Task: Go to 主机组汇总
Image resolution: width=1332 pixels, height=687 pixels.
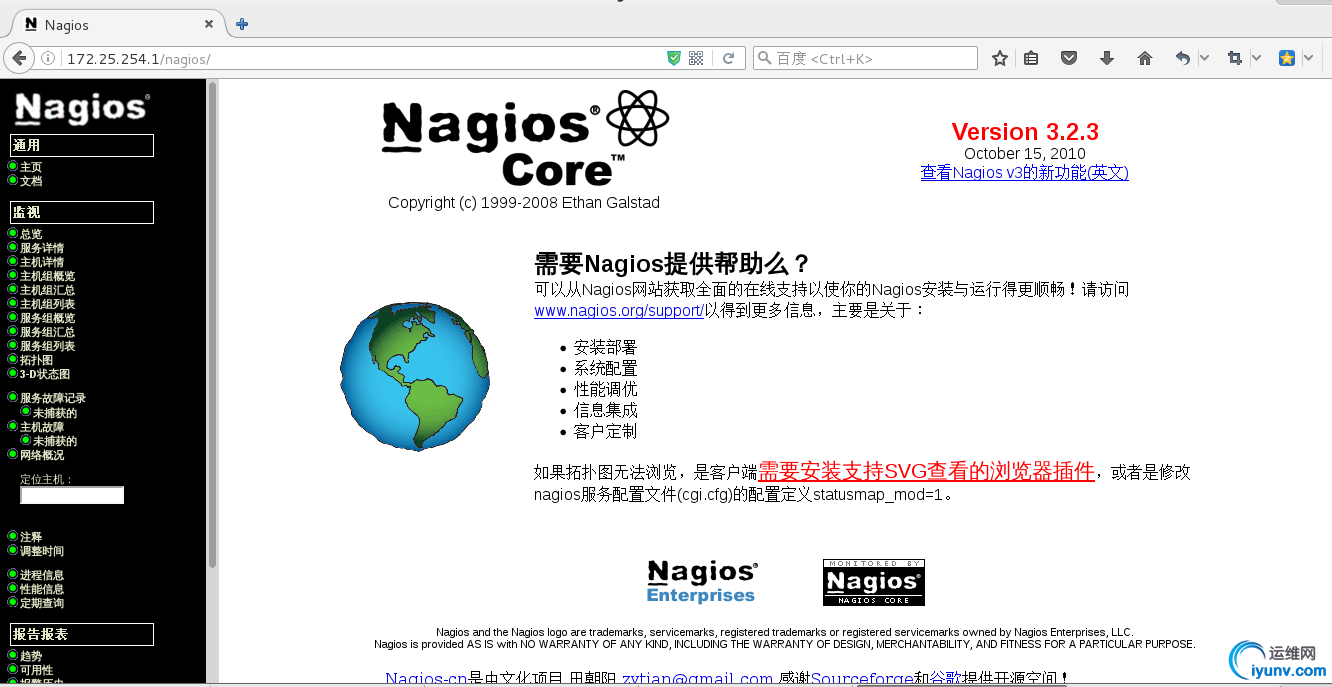Action: click(47, 290)
